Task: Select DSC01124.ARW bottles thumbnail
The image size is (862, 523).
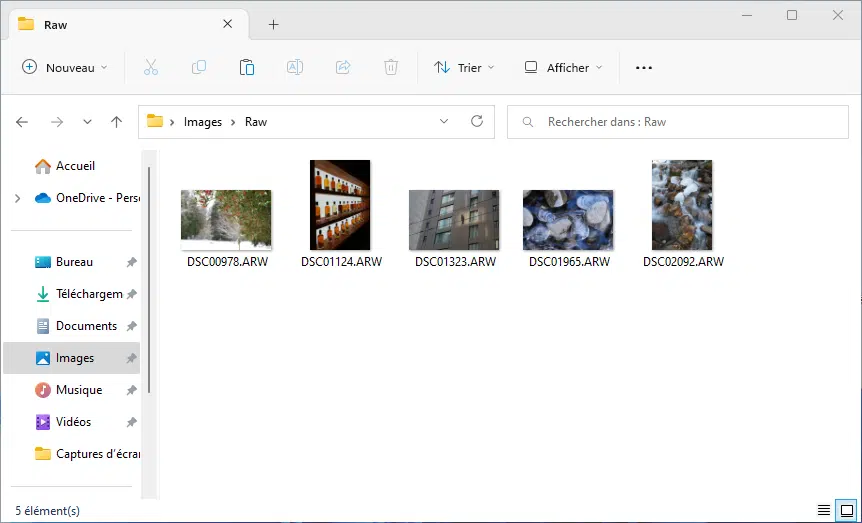Action: (x=340, y=205)
